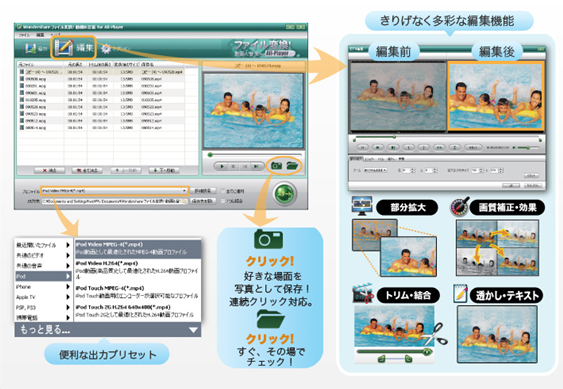Click next frame button in edit window
The image size is (563, 389).
point(393,147)
